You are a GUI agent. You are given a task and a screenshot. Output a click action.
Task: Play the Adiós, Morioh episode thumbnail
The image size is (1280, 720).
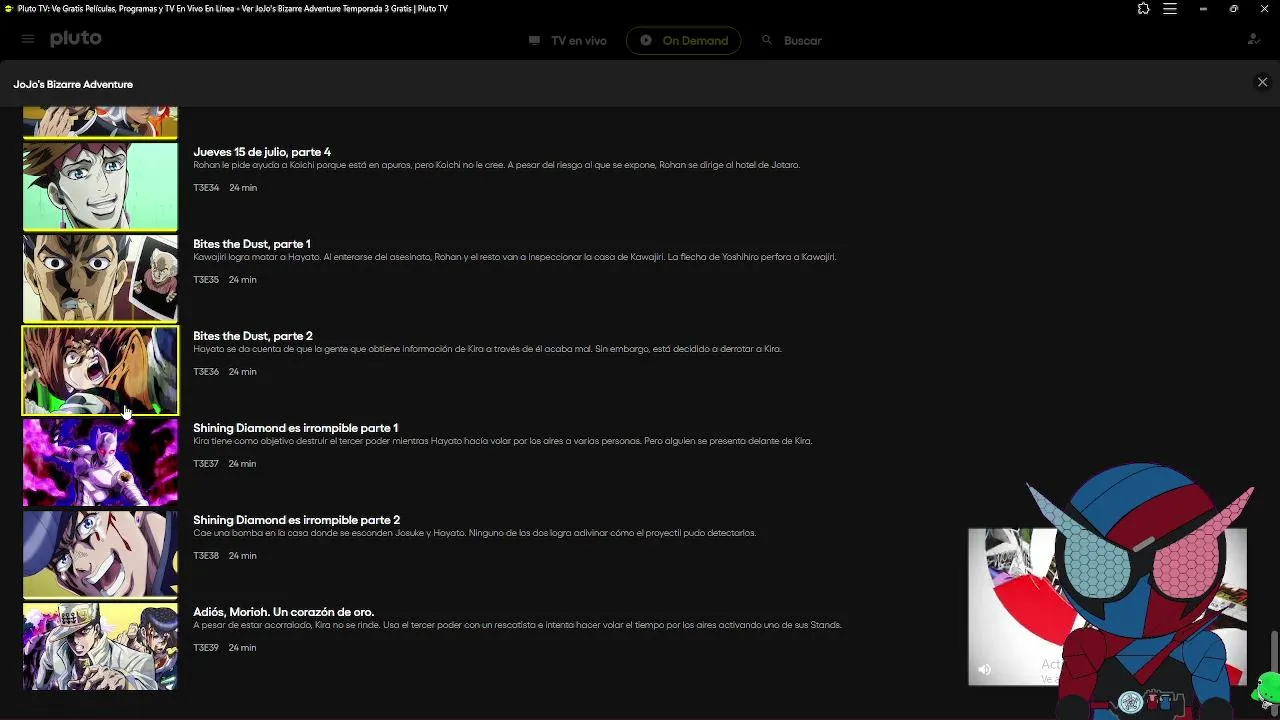click(100, 647)
